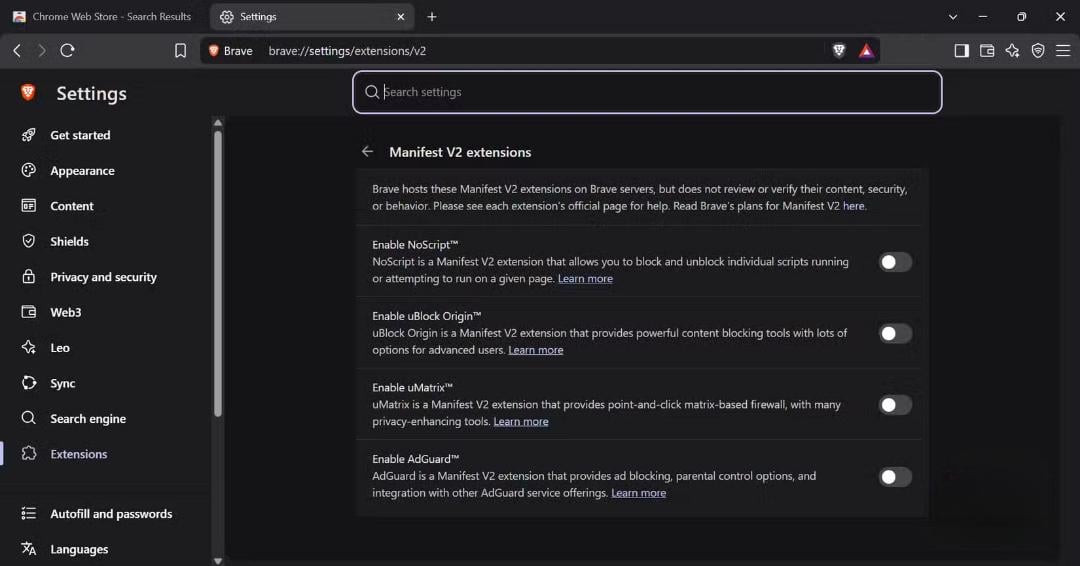Click the Languages translate icon
The image size is (1080, 566).
tap(28, 549)
